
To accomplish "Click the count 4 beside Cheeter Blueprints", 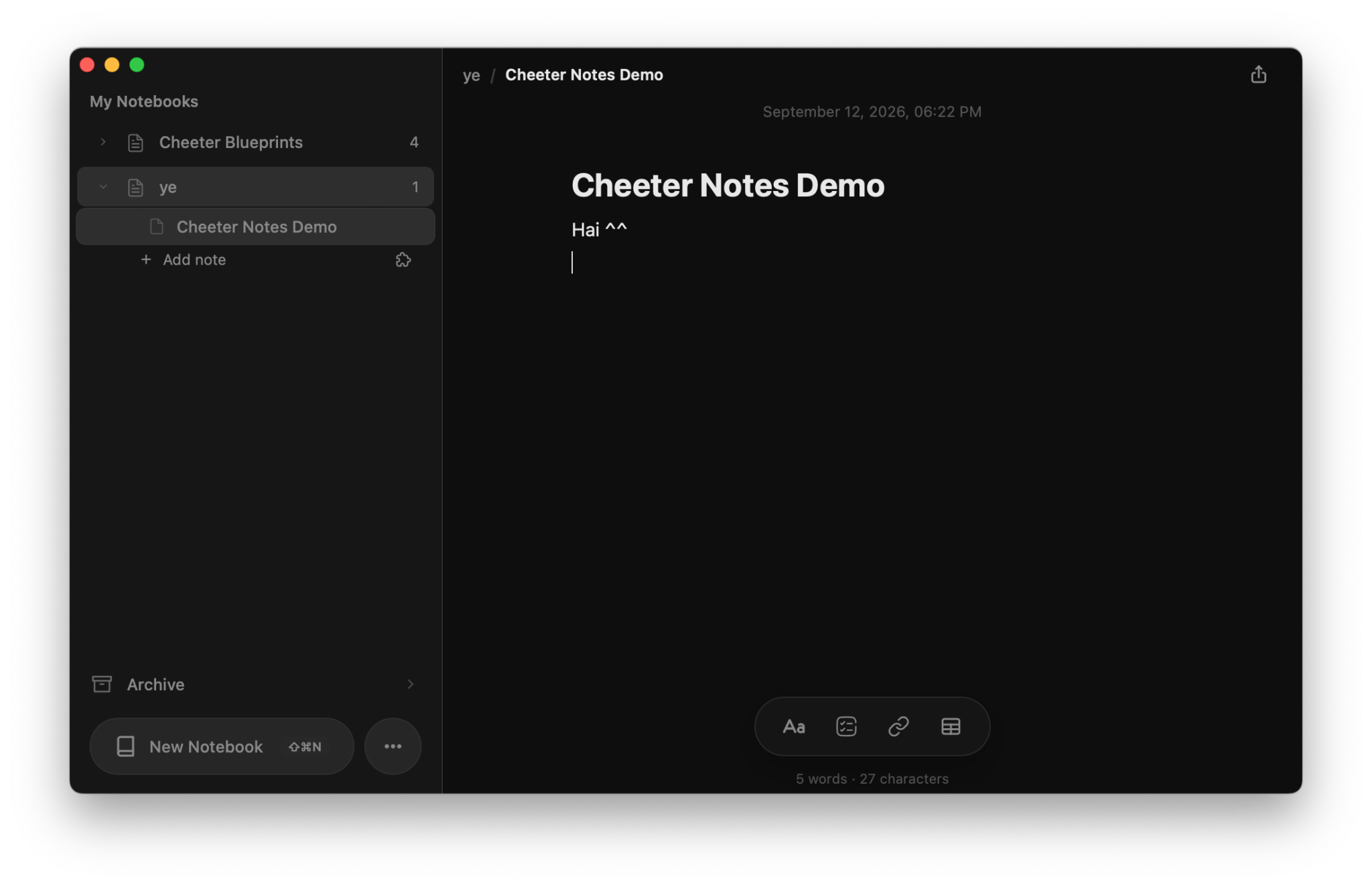I will click(414, 142).
